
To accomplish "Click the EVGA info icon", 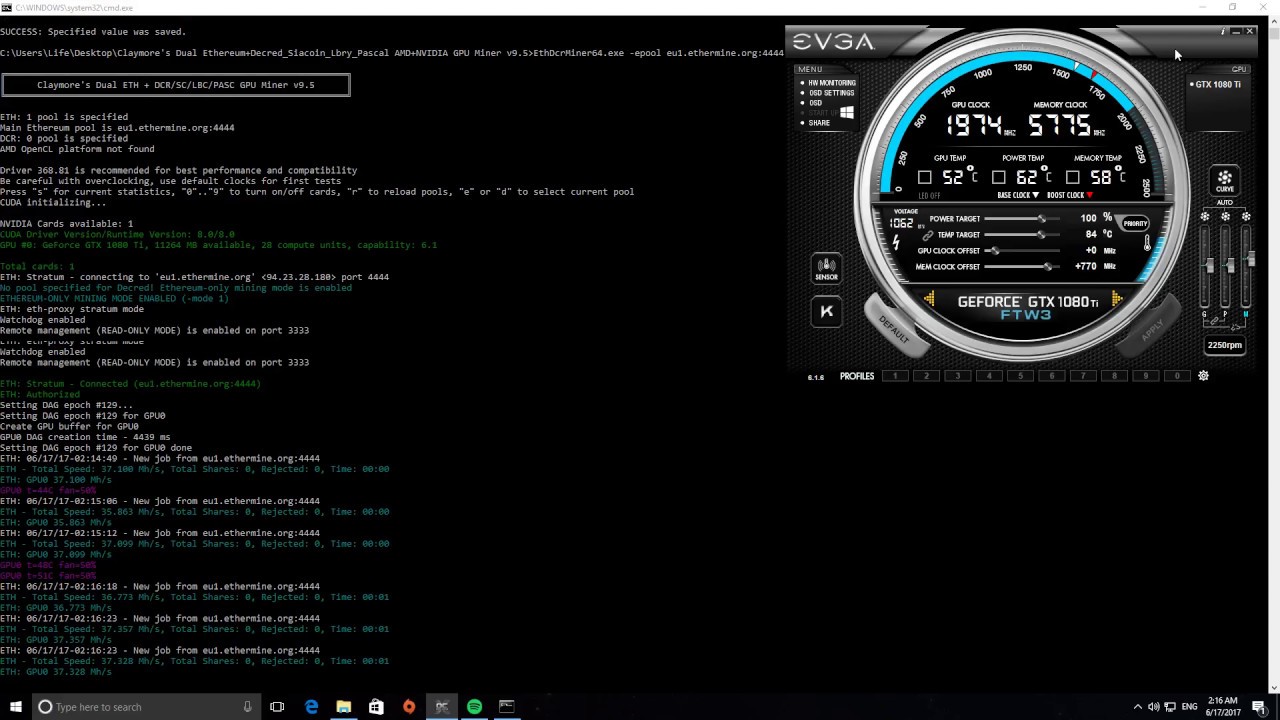I will 1222,32.
